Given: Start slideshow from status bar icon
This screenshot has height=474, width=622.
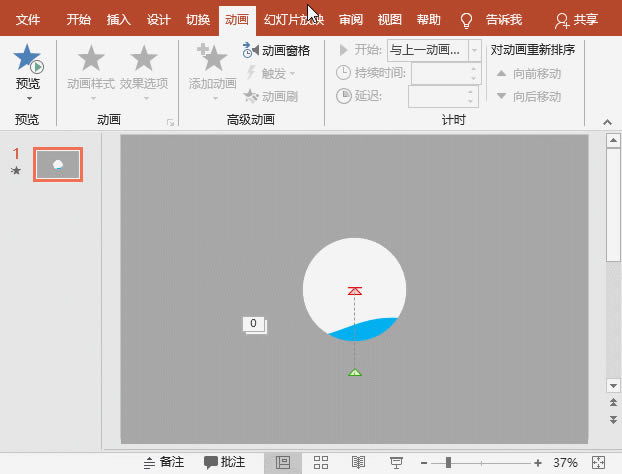Looking at the screenshot, I should point(395,462).
